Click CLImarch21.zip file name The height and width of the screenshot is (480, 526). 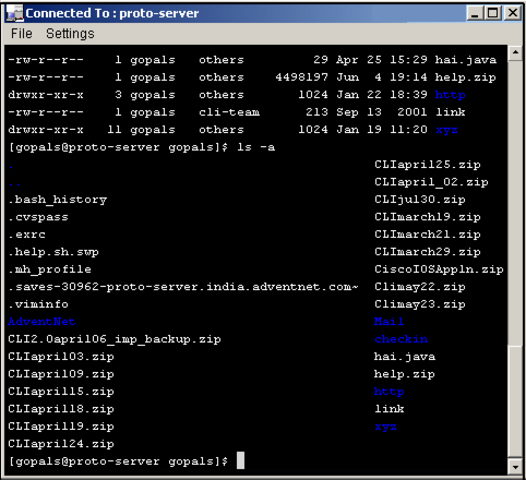point(427,235)
